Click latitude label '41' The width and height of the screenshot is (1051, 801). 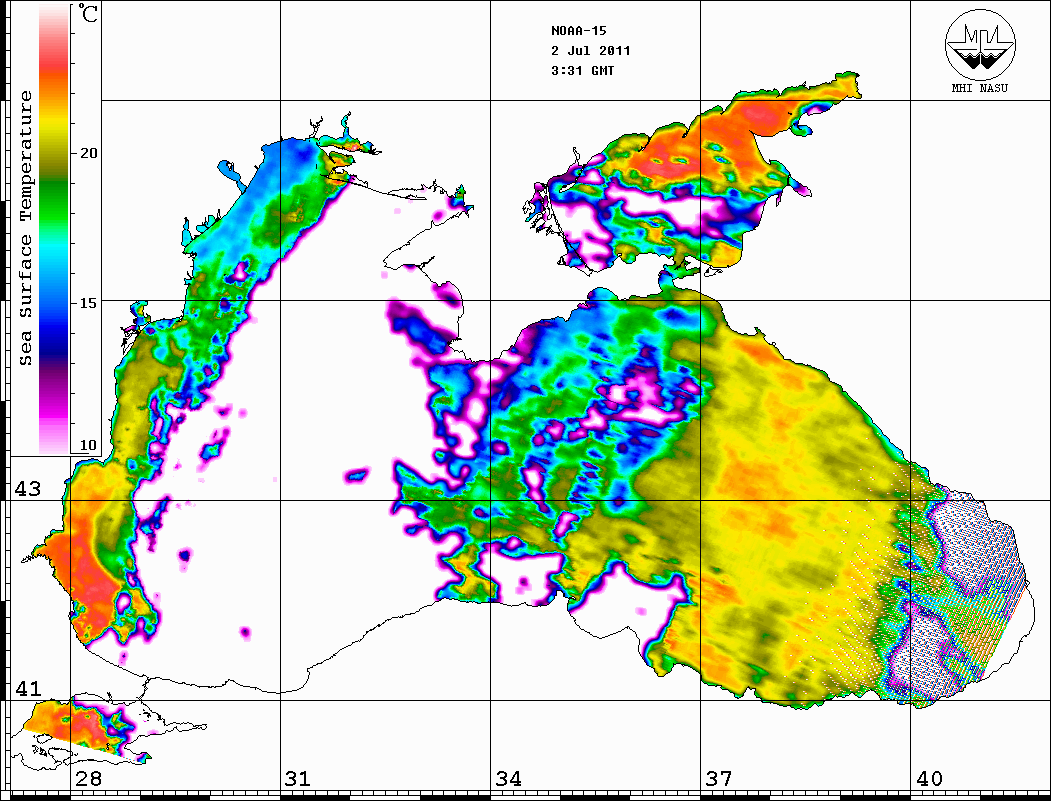click(27, 689)
